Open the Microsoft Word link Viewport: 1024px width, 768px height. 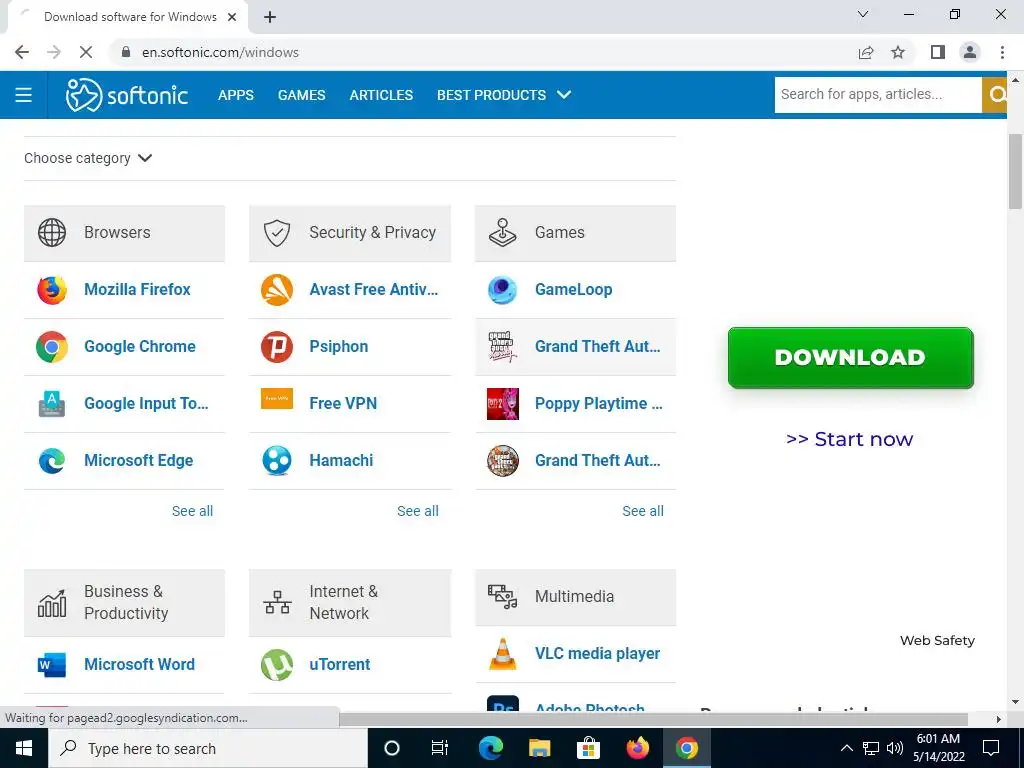(139, 664)
